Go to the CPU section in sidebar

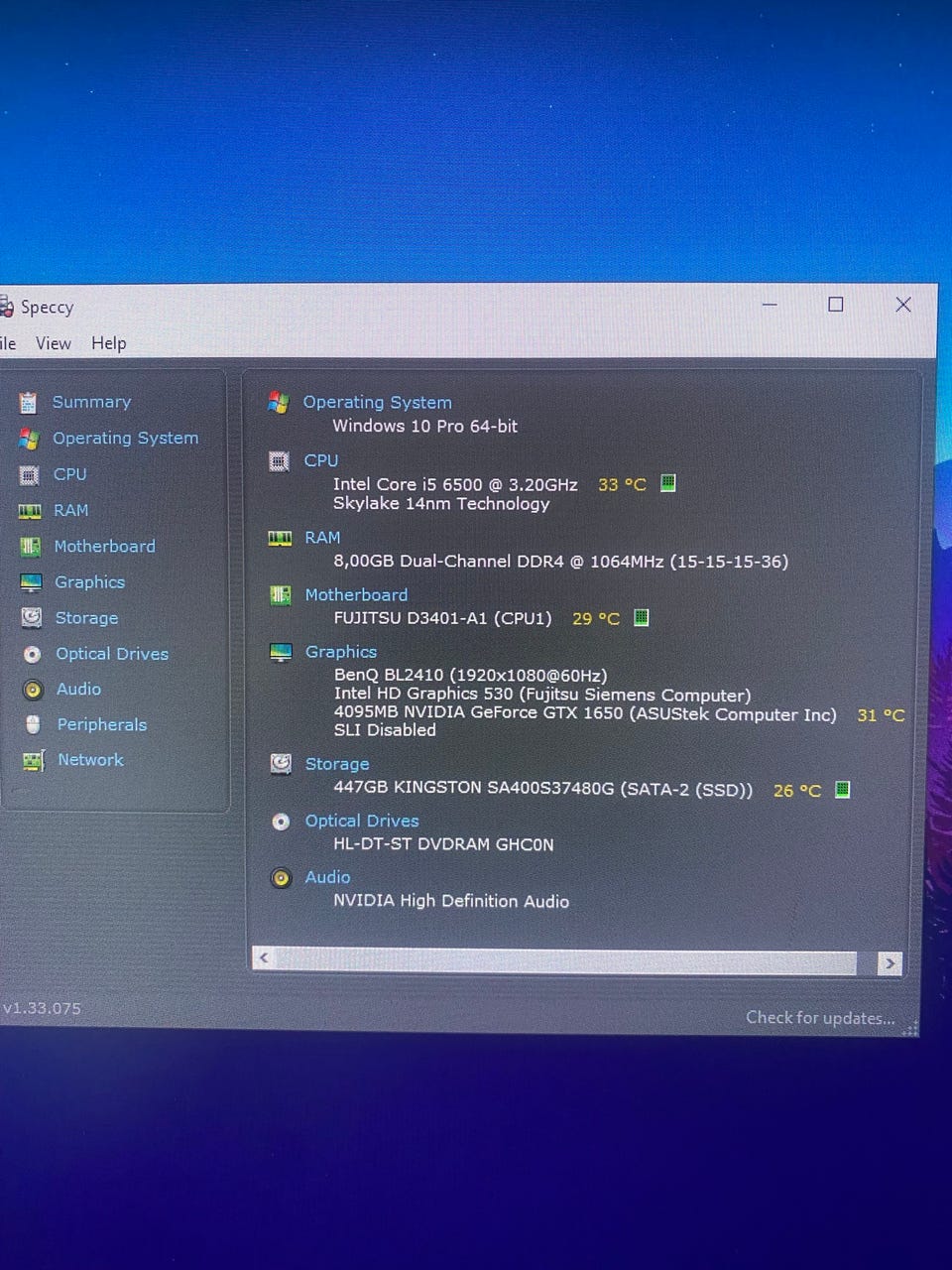69,474
